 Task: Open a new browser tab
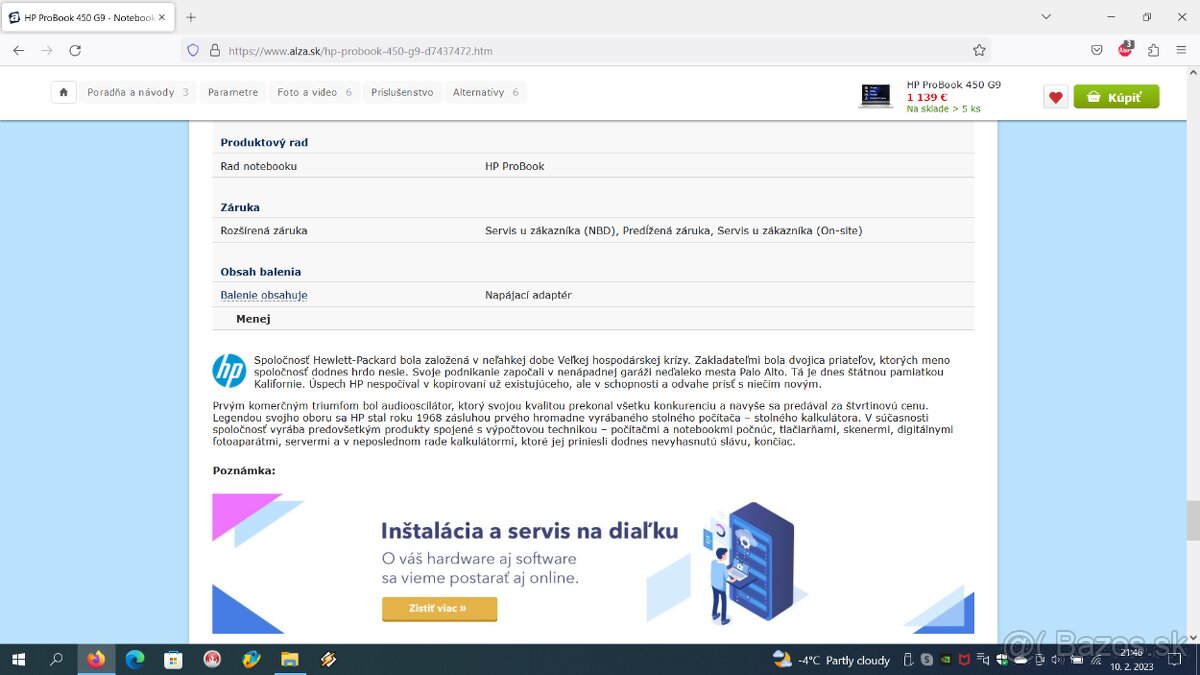[191, 17]
